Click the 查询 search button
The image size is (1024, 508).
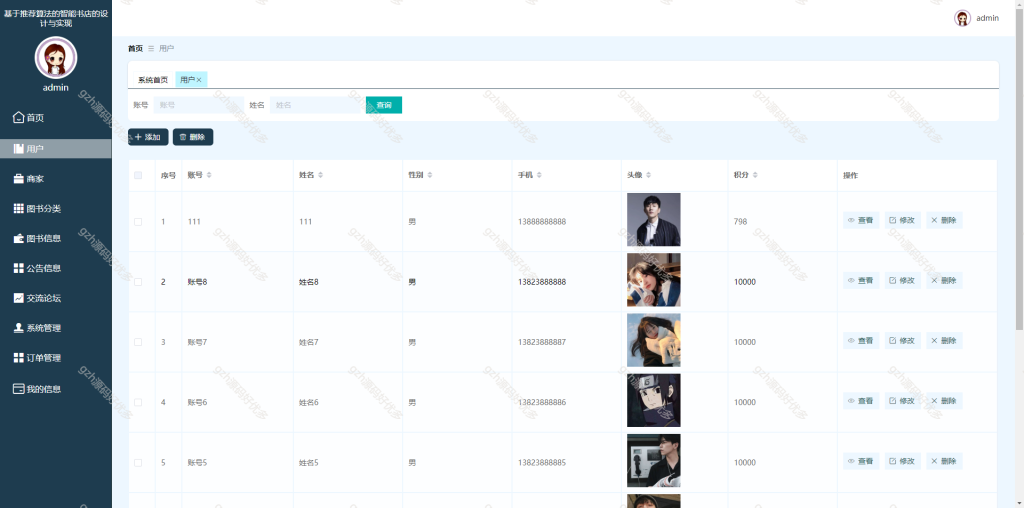384,105
